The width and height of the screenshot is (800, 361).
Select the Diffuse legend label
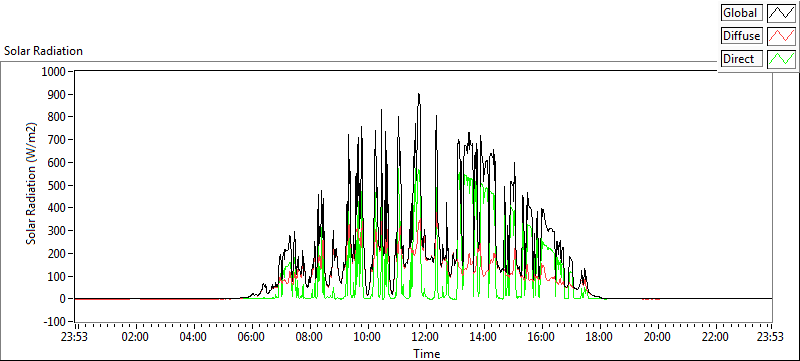click(x=741, y=36)
